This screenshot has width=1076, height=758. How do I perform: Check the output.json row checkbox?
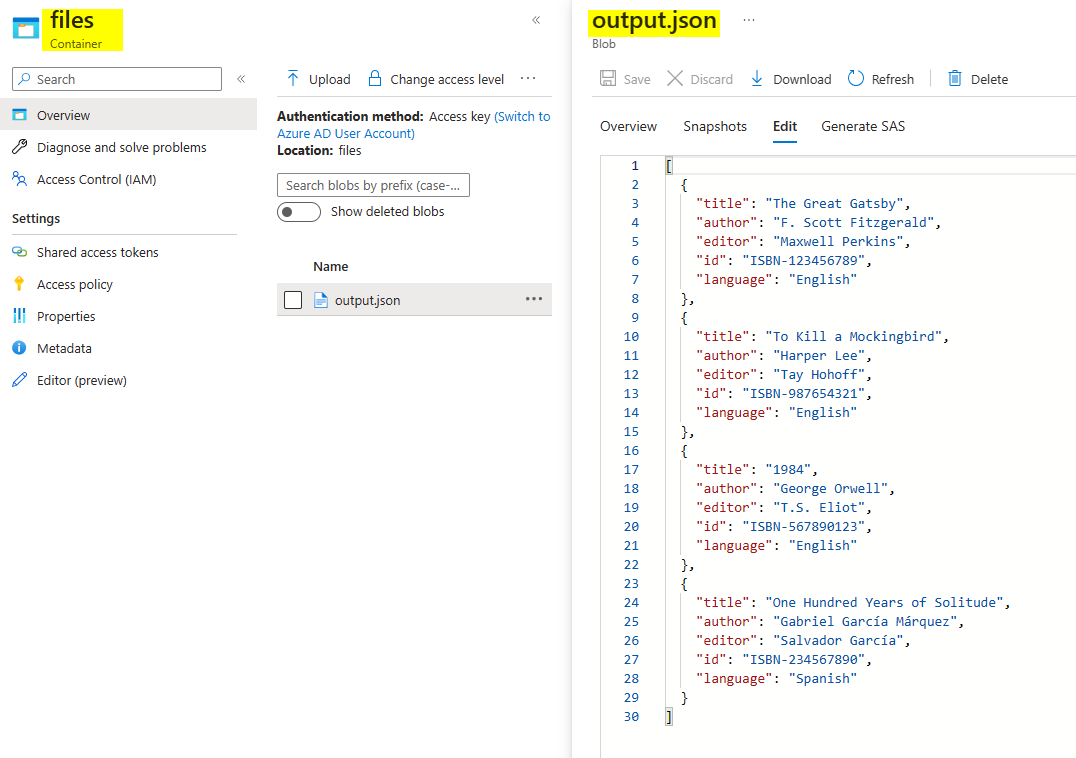tap(293, 300)
